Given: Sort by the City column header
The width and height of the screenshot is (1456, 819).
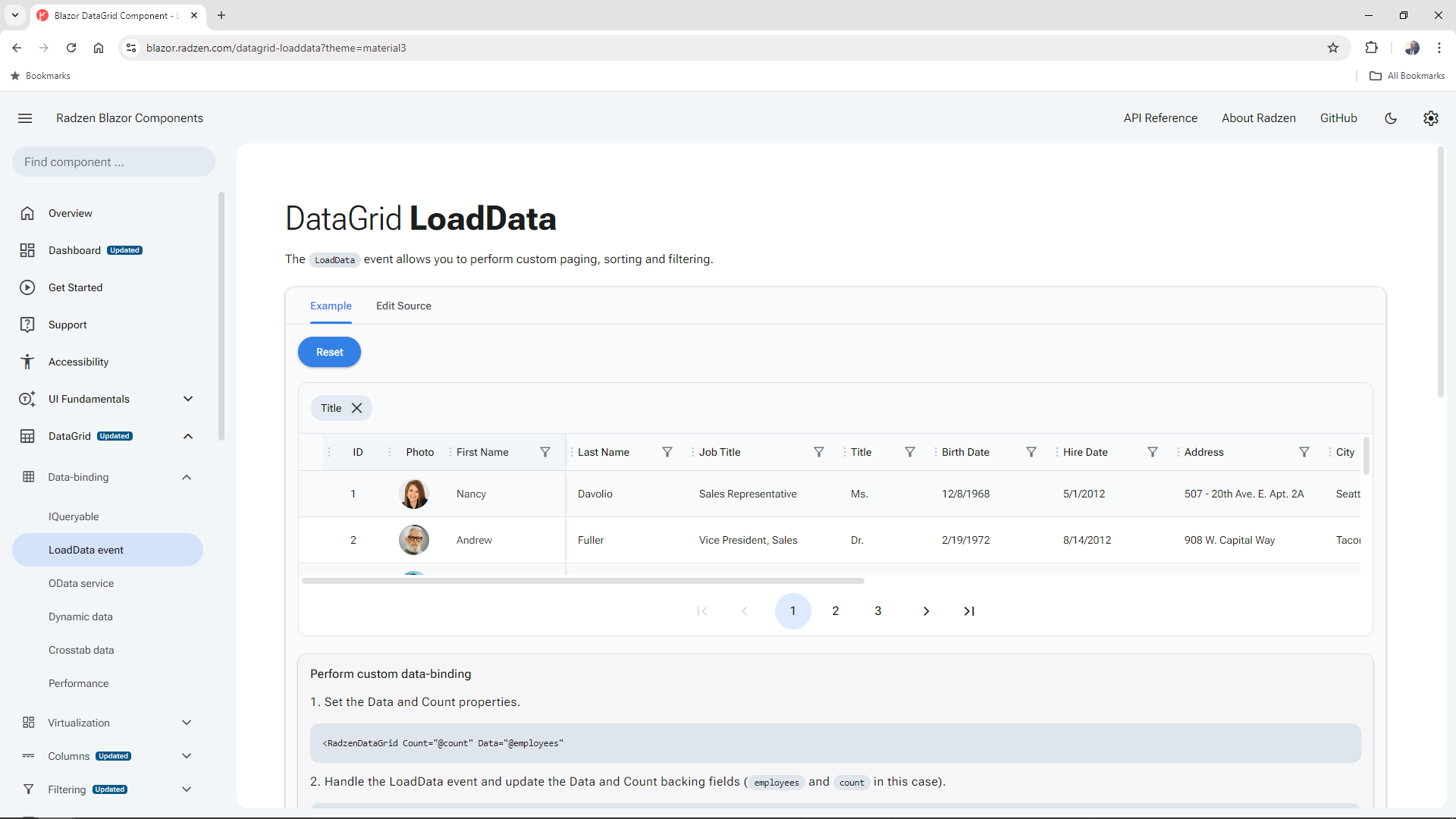Looking at the screenshot, I should [x=1345, y=452].
